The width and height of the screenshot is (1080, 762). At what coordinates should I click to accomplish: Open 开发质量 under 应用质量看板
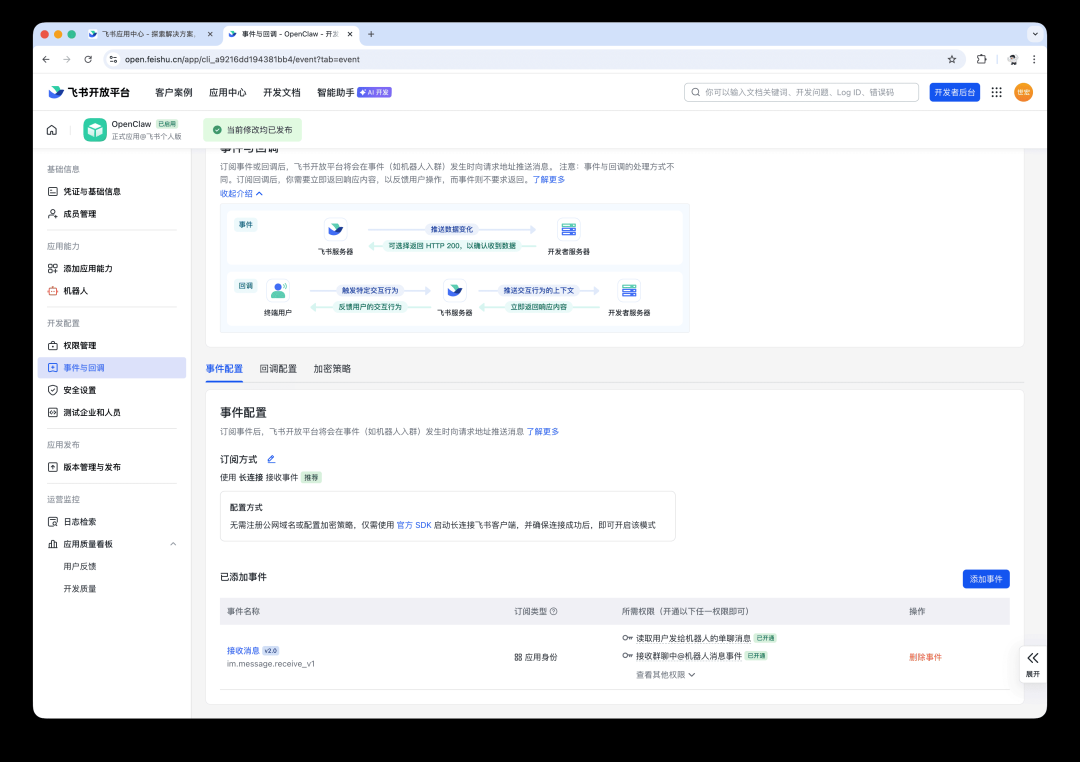click(x=80, y=588)
